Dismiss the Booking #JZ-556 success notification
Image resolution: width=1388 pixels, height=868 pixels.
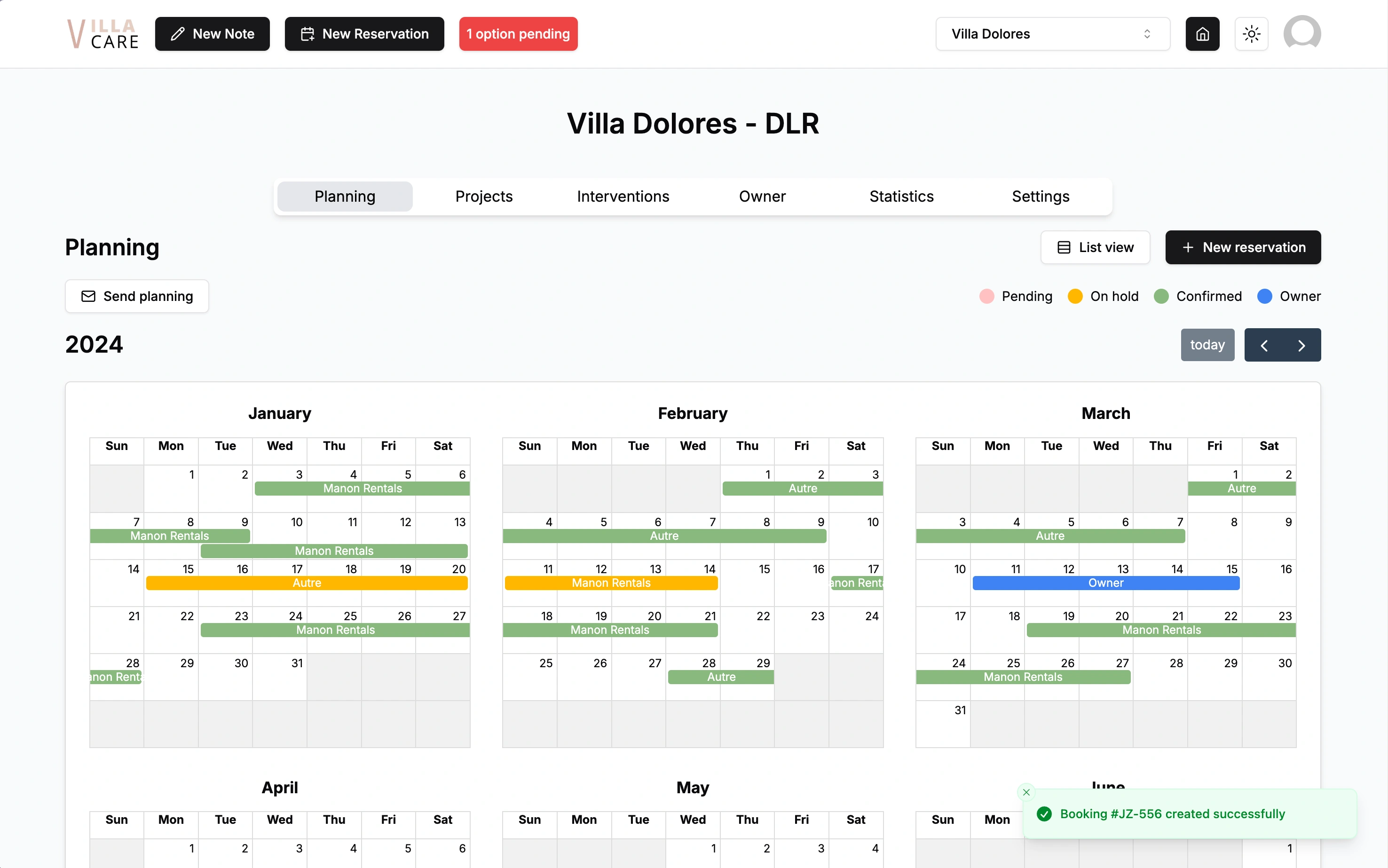[1026, 792]
